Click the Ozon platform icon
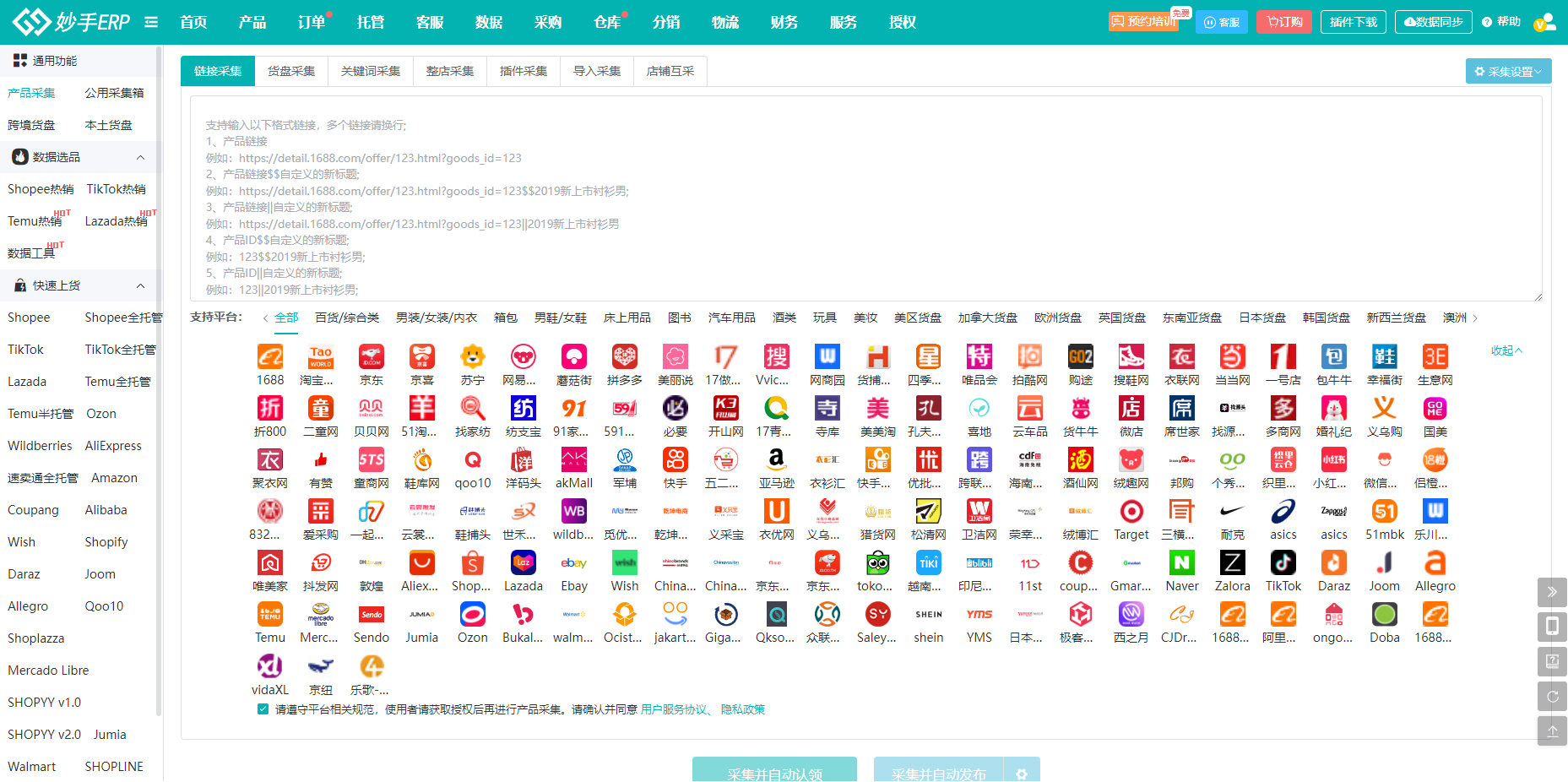The height and width of the screenshot is (782, 1568). [473, 614]
